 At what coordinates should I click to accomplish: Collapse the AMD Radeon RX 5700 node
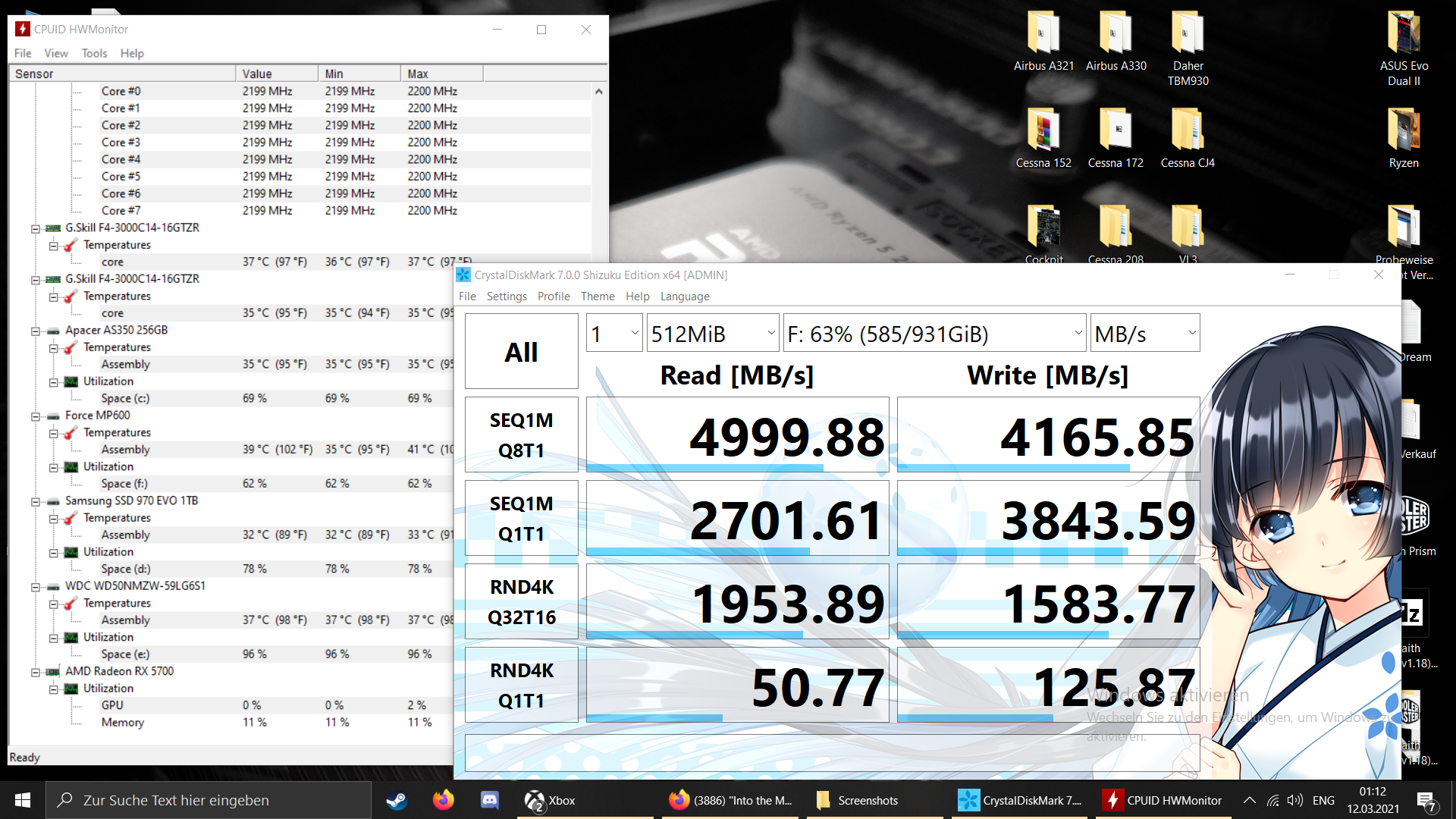point(36,672)
